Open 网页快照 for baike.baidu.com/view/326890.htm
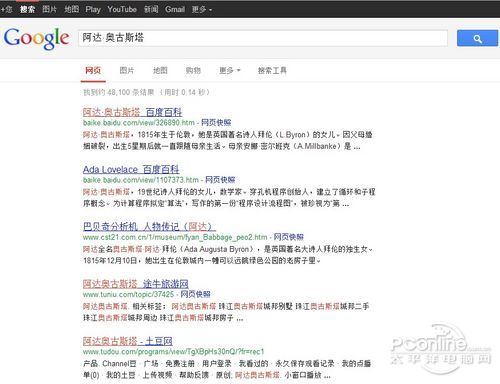Image resolution: width=500 pixels, height=384 pixels. [216, 123]
